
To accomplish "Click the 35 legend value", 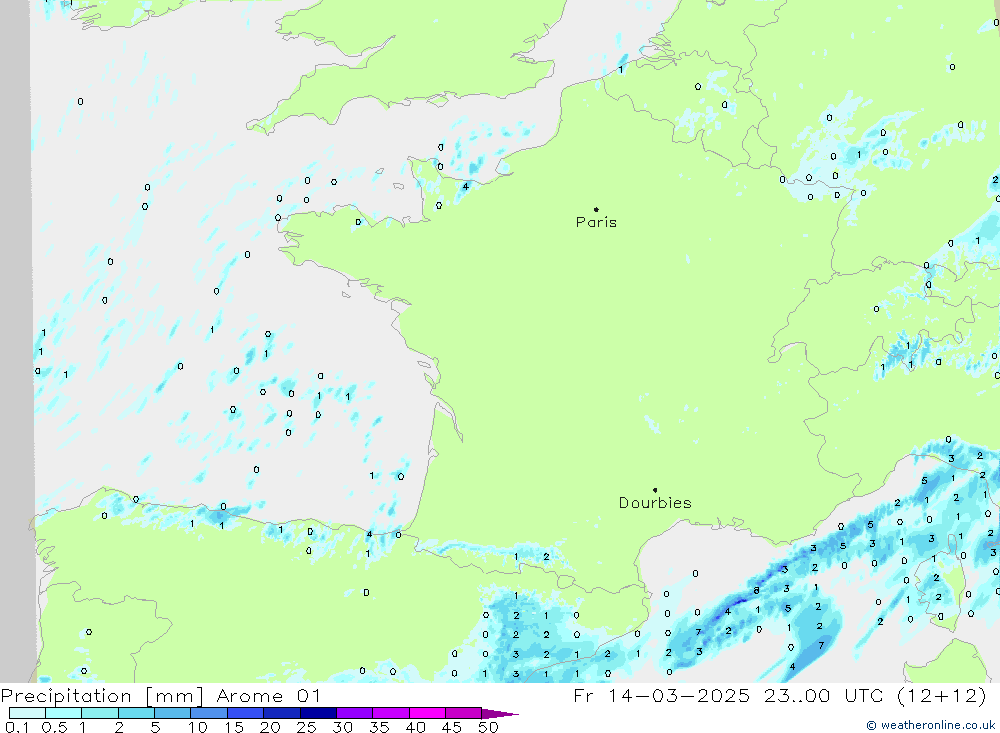I will (x=379, y=727).
